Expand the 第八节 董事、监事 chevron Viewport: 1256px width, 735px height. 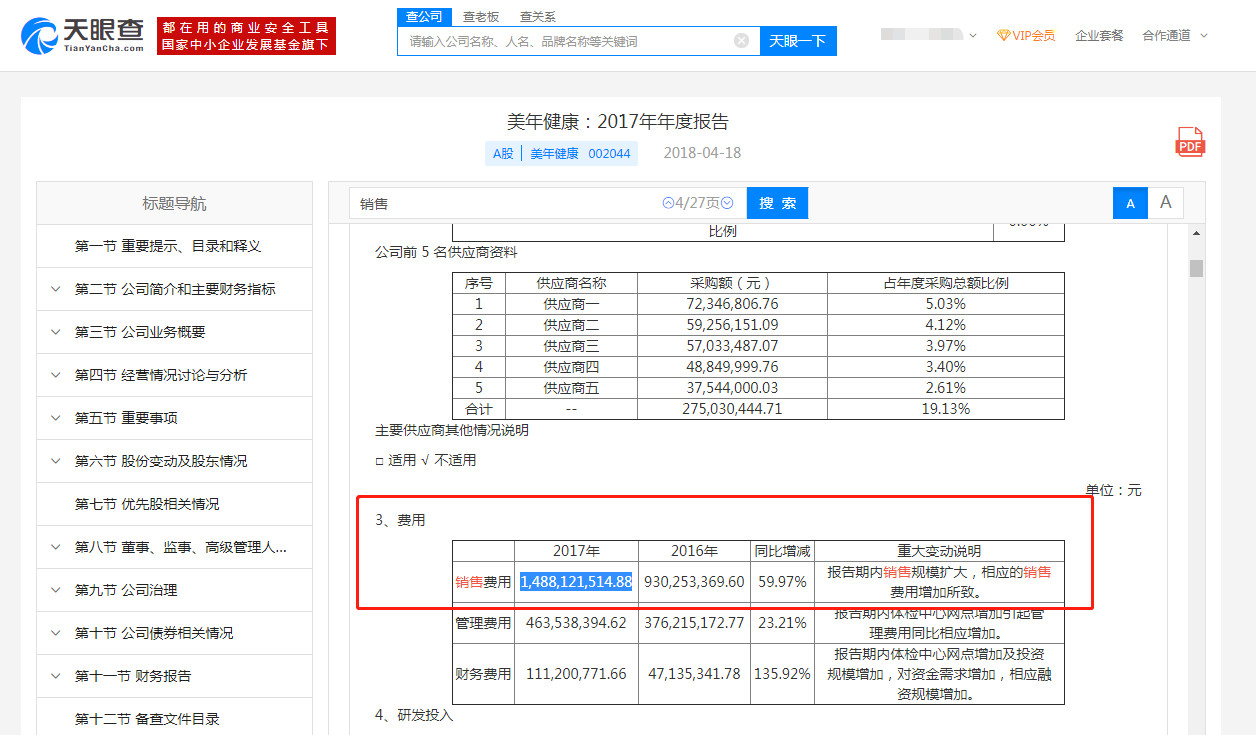(55, 547)
